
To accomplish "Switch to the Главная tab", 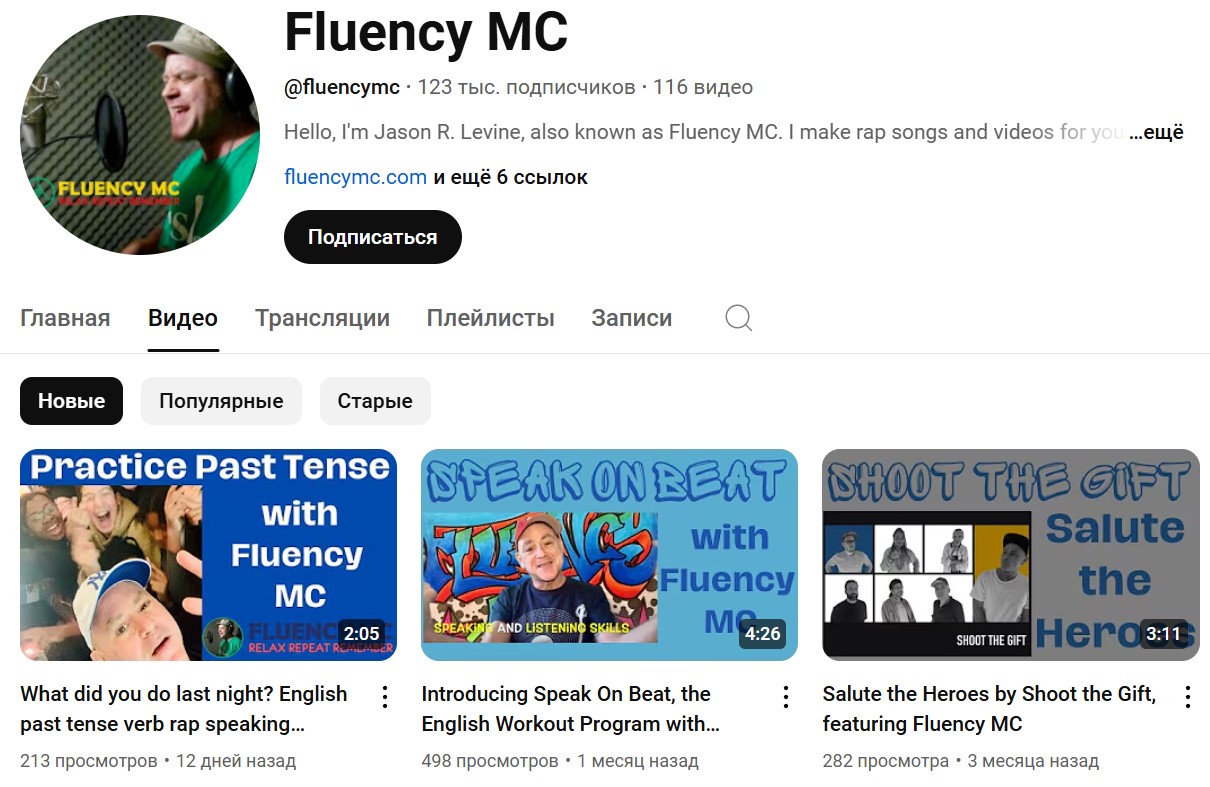I will click(x=65, y=318).
